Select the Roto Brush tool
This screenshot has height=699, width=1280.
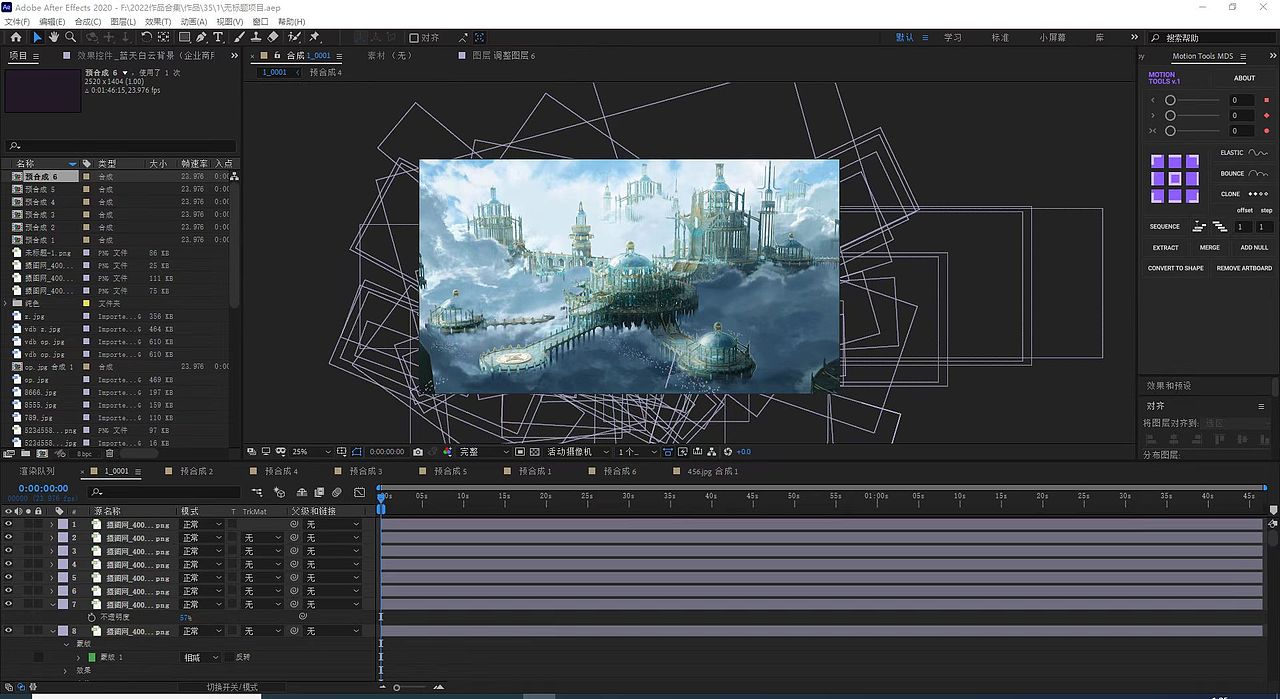click(294, 37)
